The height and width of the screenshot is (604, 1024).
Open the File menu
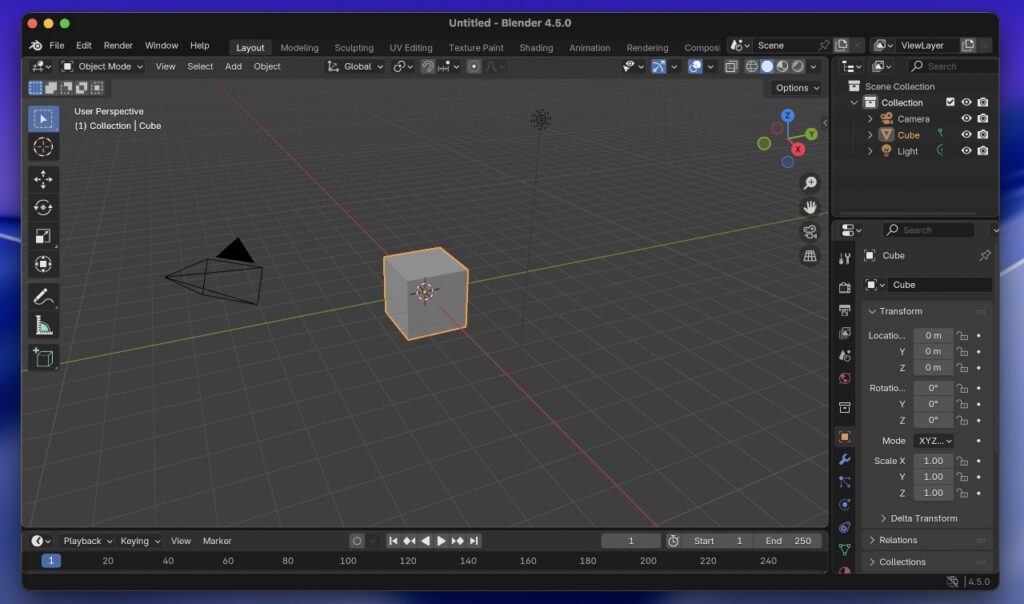pyautogui.click(x=57, y=46)
